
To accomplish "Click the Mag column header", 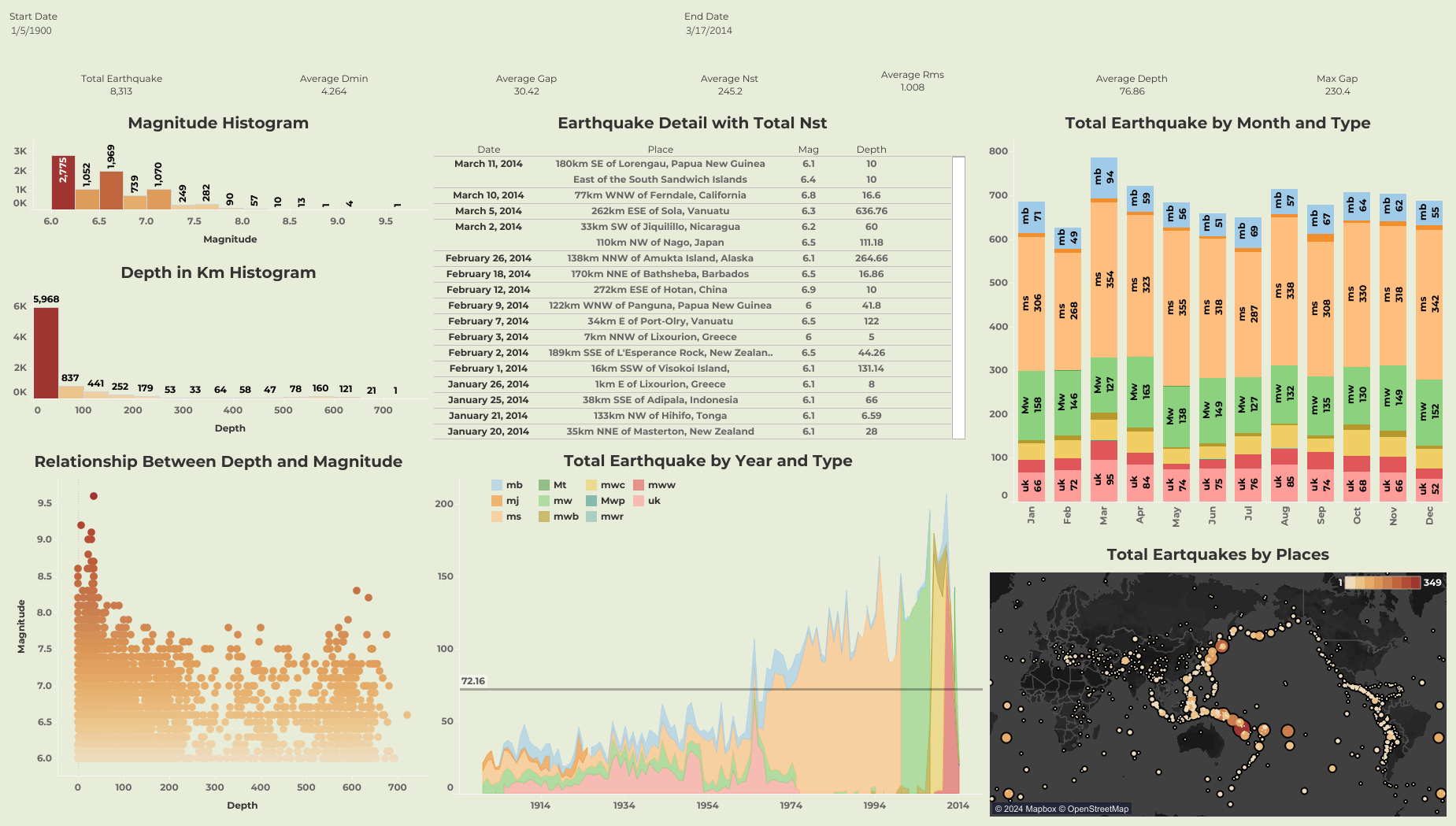I will [808, 150].
